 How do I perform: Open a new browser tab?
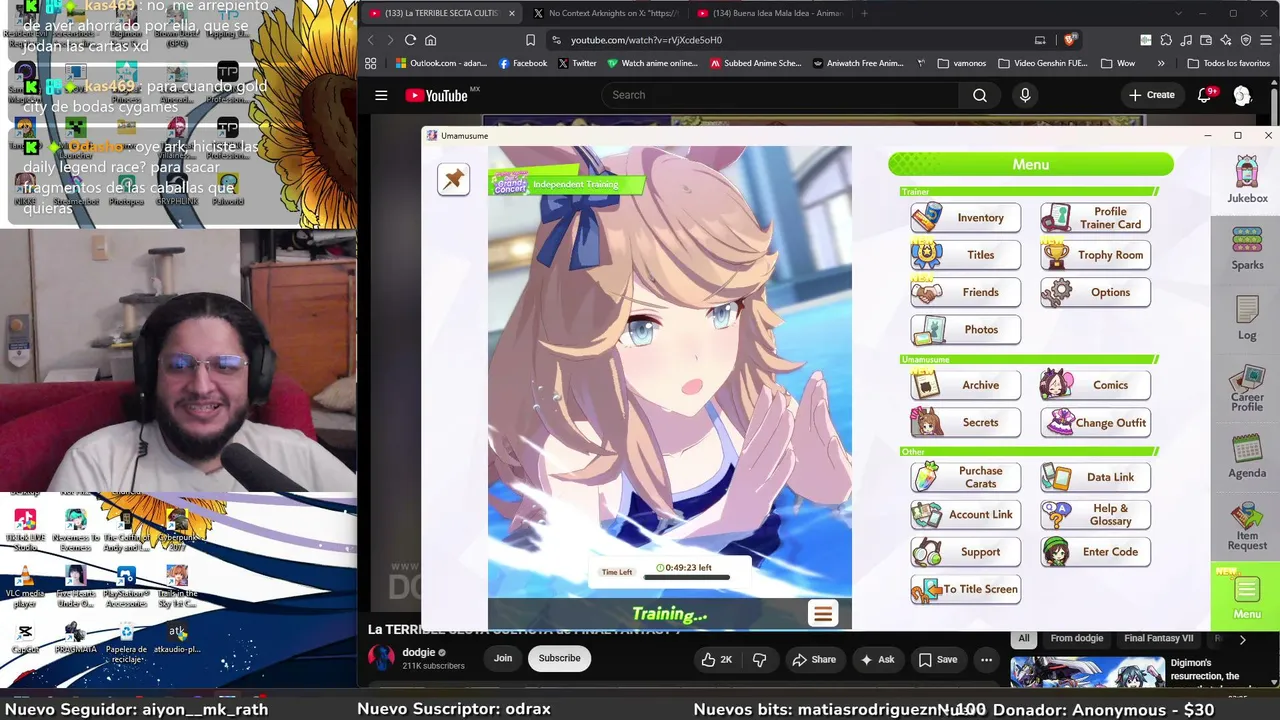(x=864, y=13)
